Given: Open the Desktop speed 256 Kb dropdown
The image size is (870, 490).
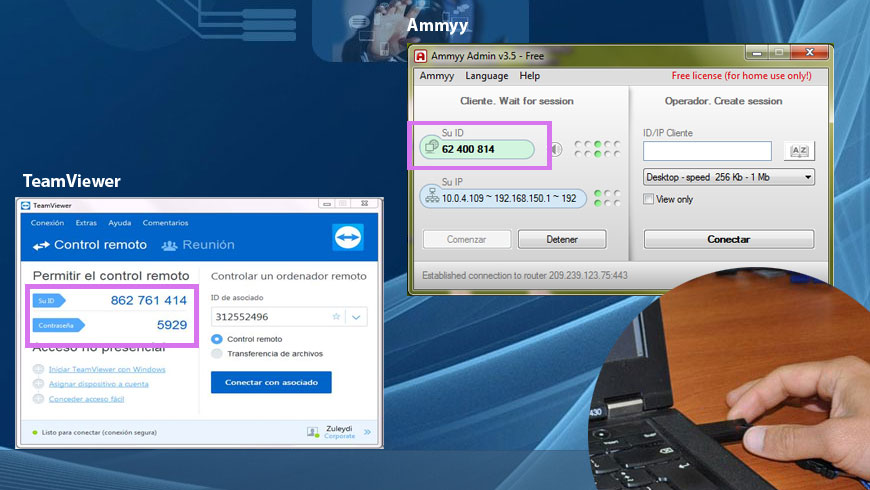Looking at the screenshot, I should 729,177.
